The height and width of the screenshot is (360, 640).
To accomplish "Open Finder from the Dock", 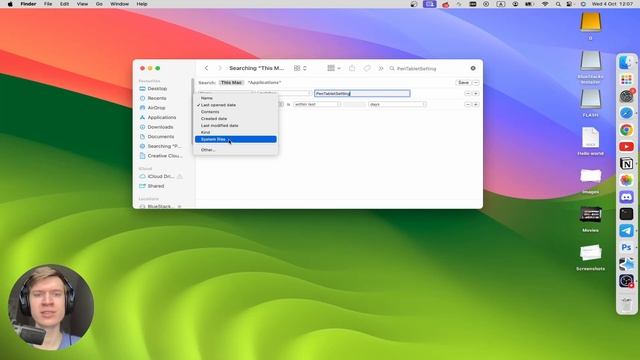I will click(x=626, y=62).
